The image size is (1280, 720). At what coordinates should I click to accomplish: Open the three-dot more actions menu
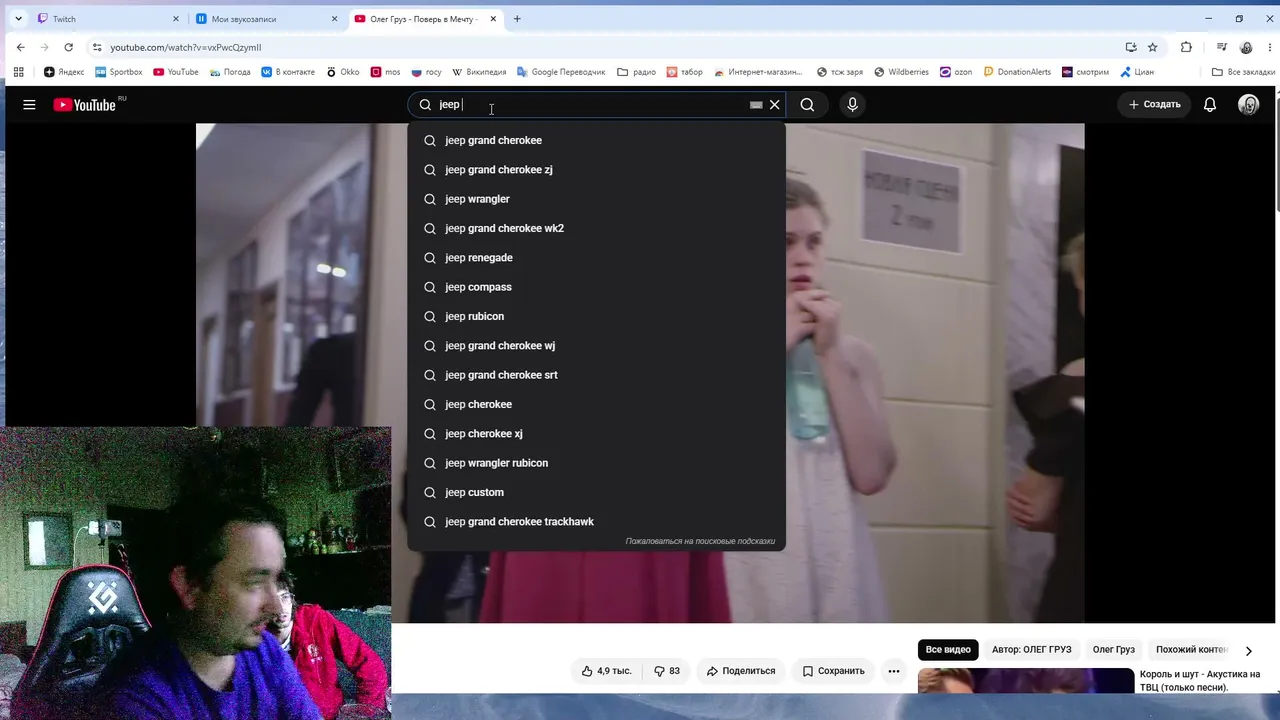point(894,671)
